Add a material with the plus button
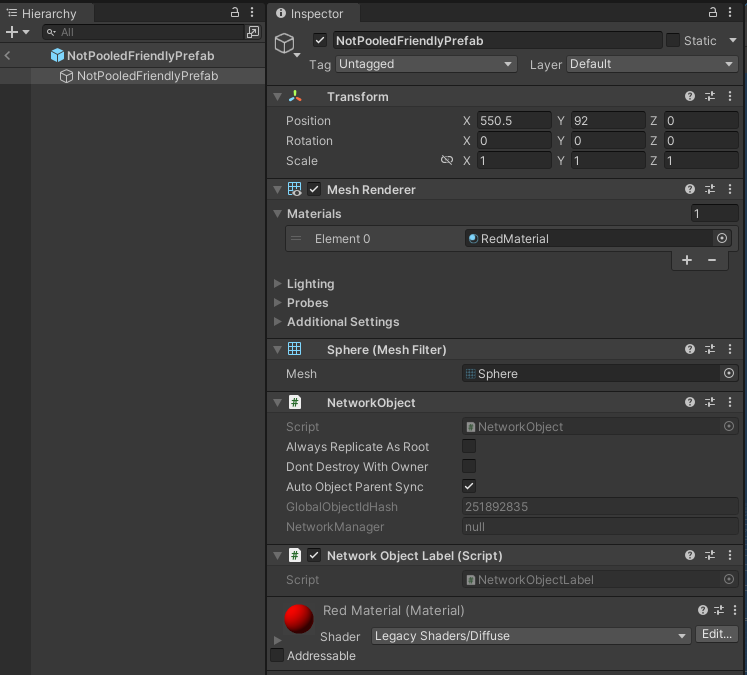747x675 pixels. tap(687, 260)
